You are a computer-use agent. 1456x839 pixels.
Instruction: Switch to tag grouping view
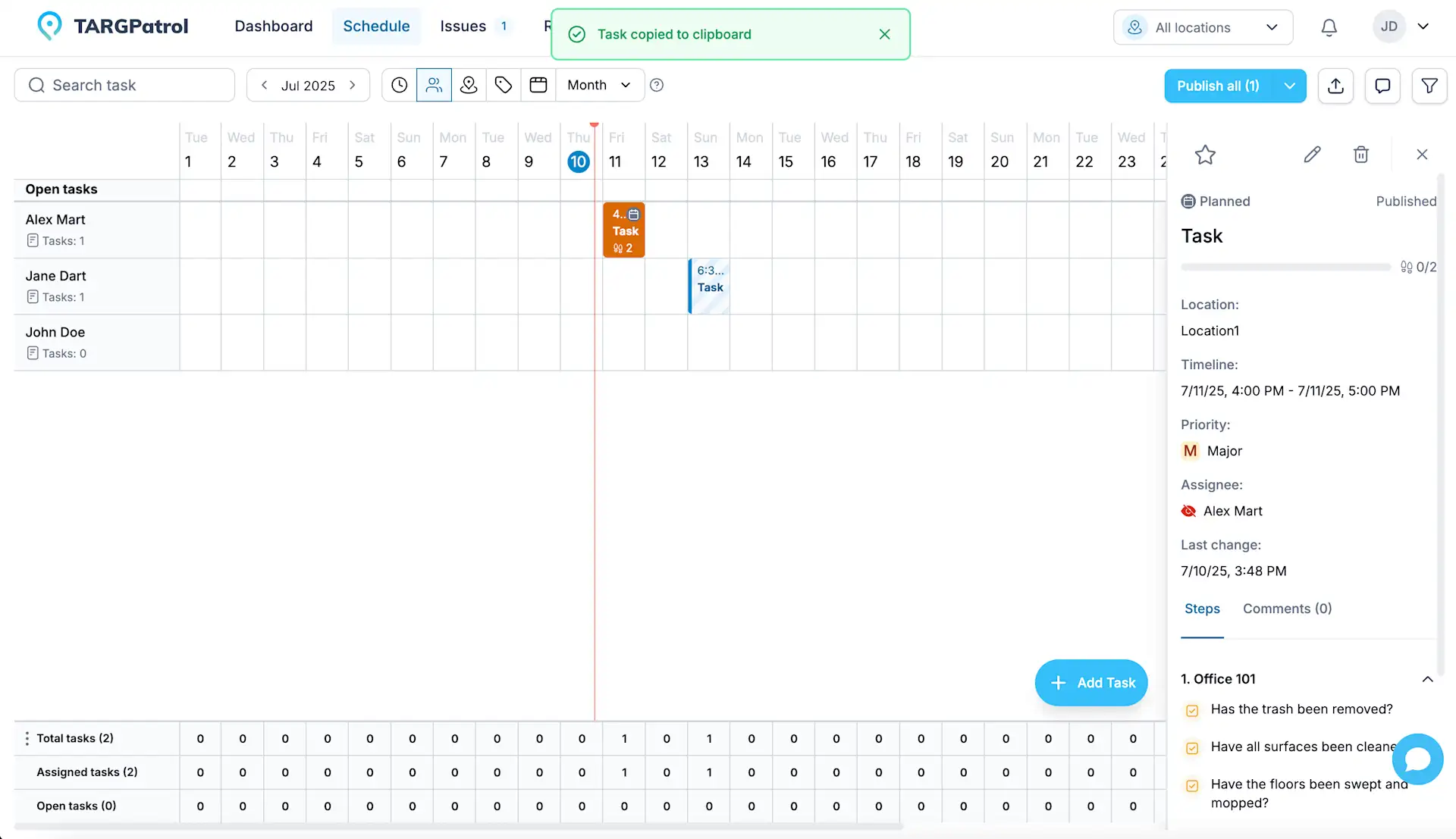pyautogui.click(x=503, y=85)
